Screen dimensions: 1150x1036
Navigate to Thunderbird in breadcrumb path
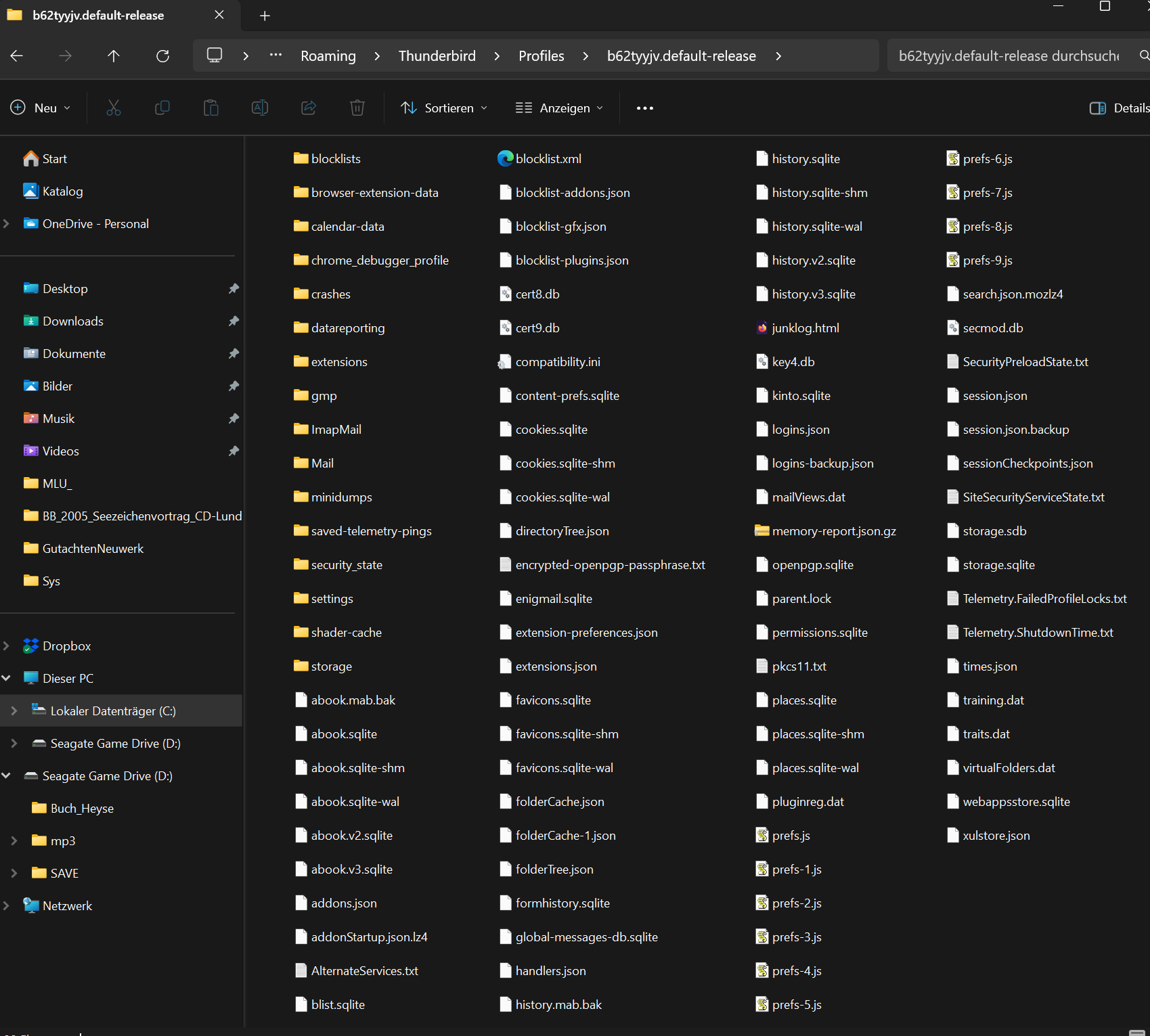[x=437, y=56]
